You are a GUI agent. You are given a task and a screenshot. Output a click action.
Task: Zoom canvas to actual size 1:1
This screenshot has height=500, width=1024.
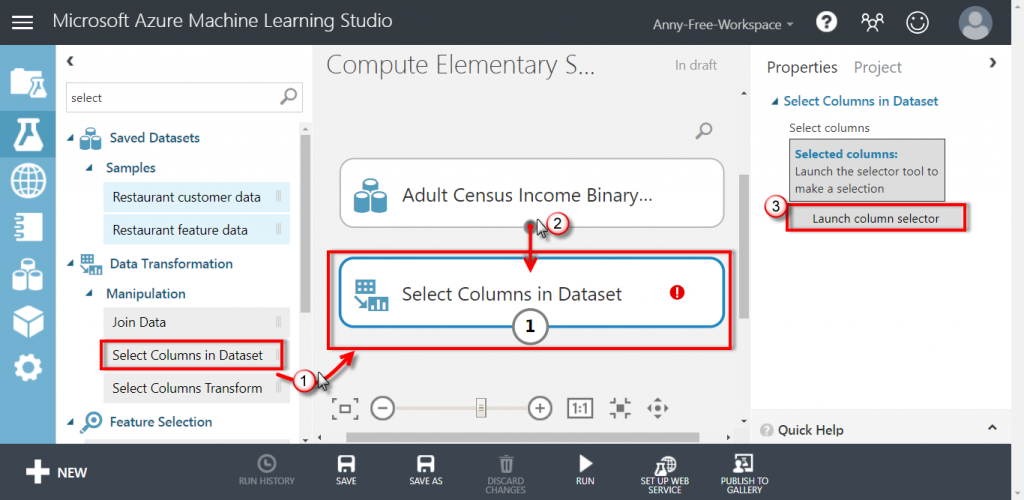coord(579,409)
